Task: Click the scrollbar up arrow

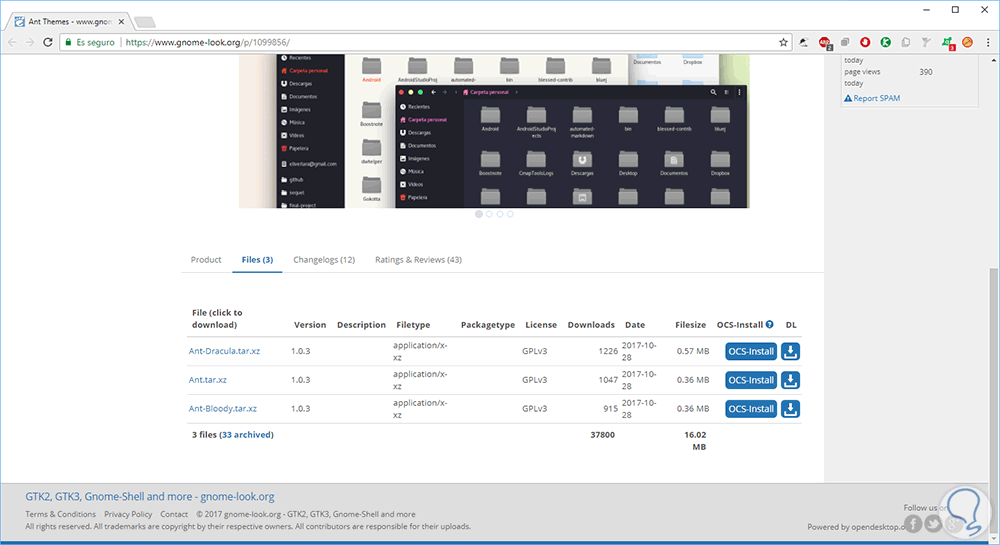Action: pos(994,61)
